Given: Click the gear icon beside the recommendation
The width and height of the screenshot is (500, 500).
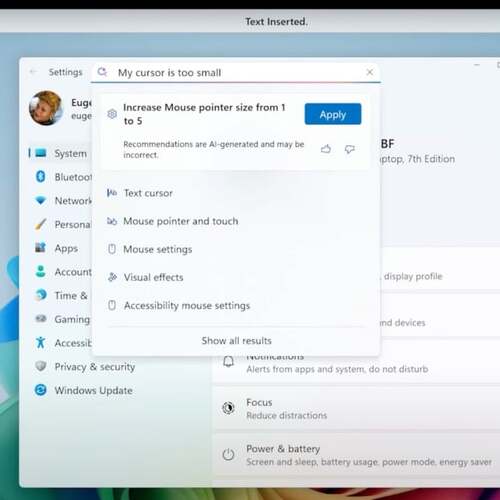Looking at the screenshot, I should coord(112,114).
